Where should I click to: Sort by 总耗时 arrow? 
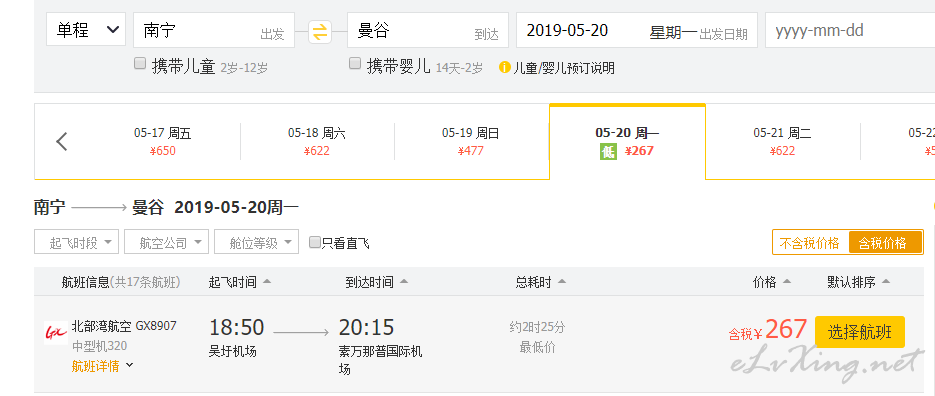click(562, 281)
